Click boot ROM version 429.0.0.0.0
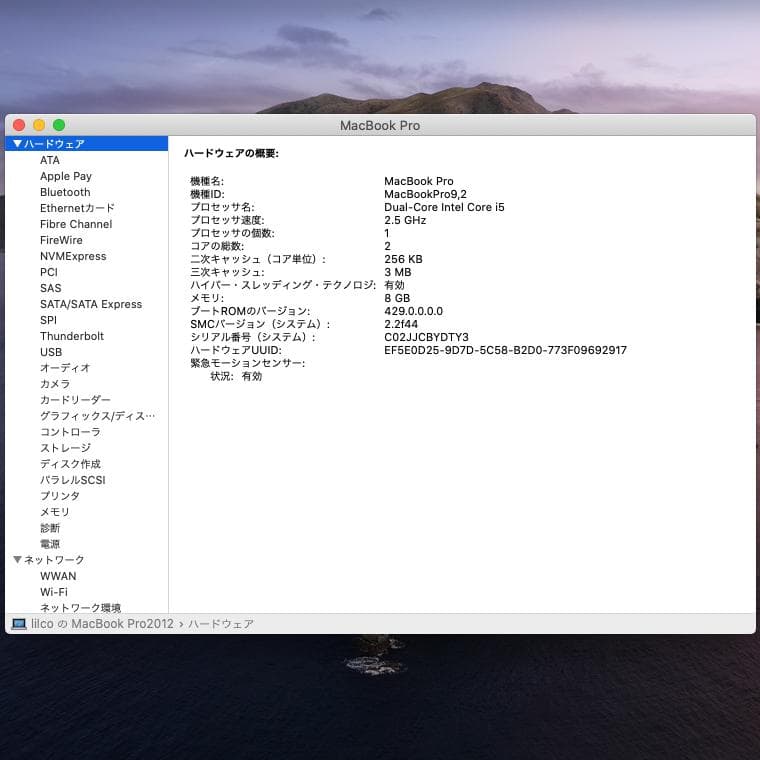This screenshot has width=760, height=760. pos(413,311)
